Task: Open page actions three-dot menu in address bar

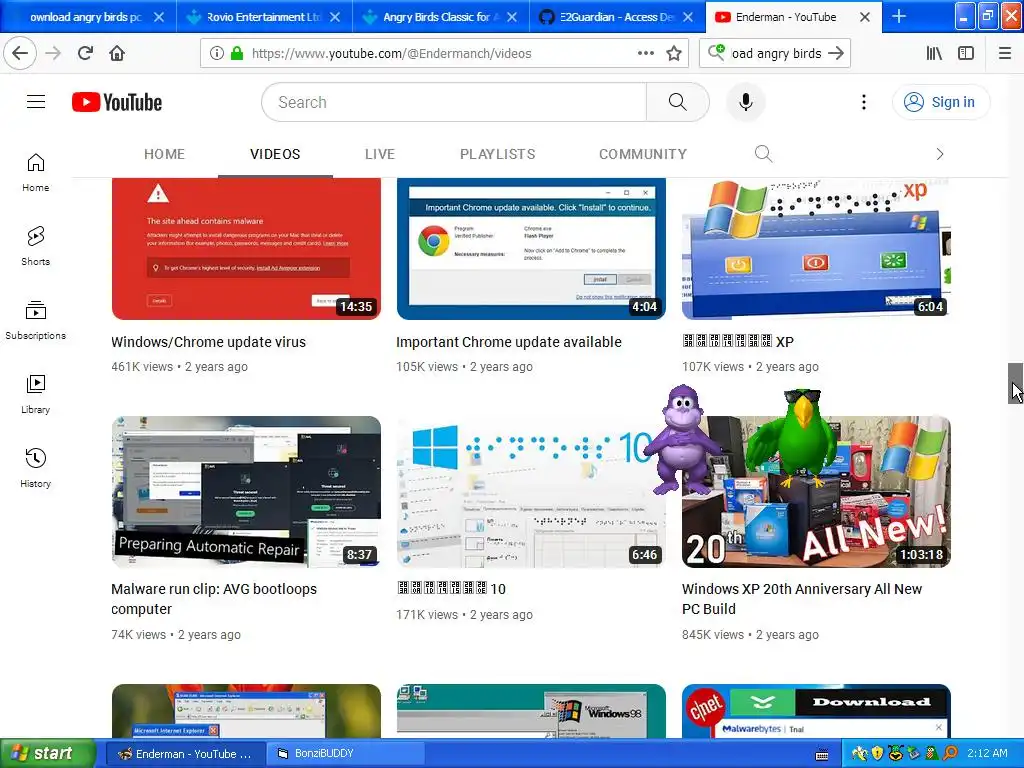Action: point(645,54)
